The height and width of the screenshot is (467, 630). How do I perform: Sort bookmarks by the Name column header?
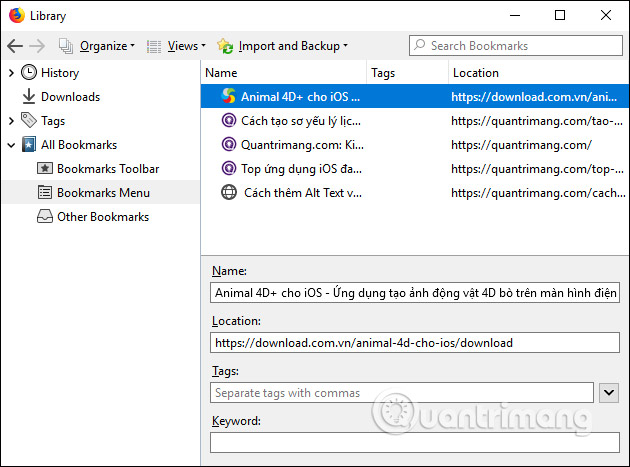(x=284, y=73)
